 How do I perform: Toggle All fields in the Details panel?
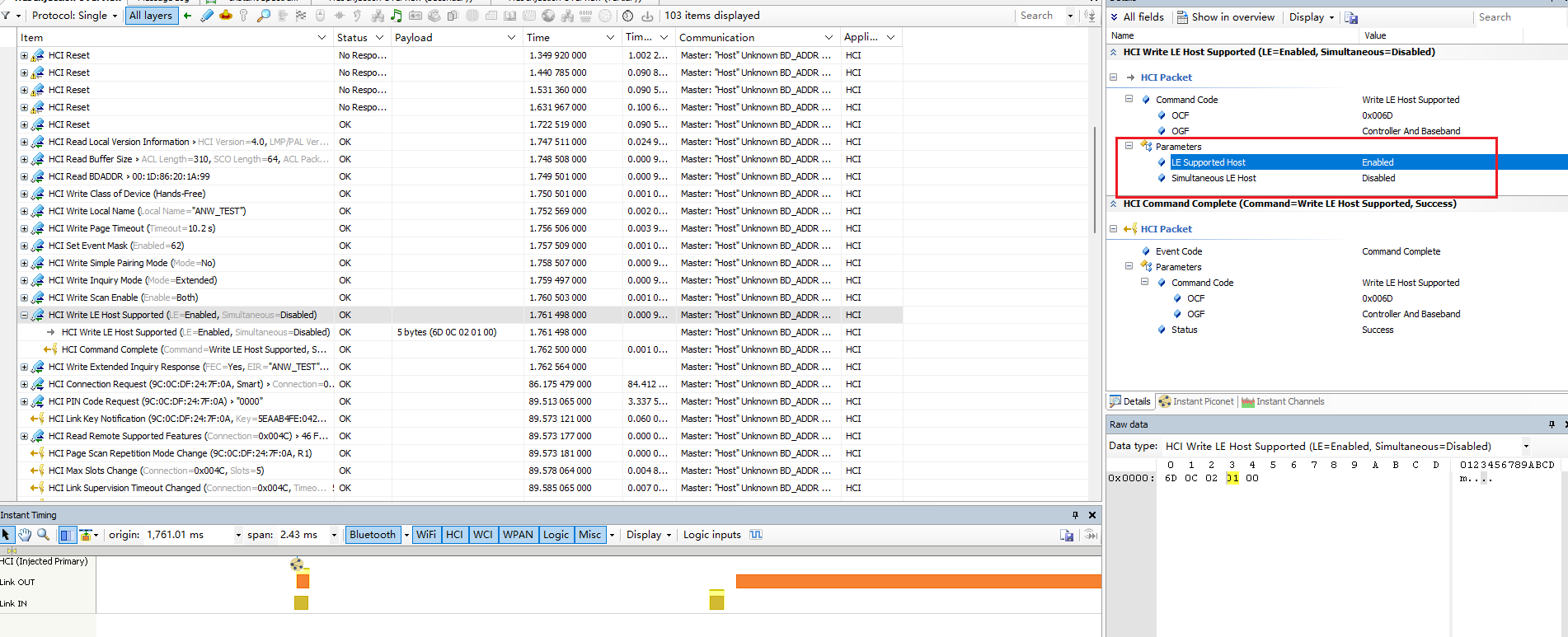pos(1138,16)
